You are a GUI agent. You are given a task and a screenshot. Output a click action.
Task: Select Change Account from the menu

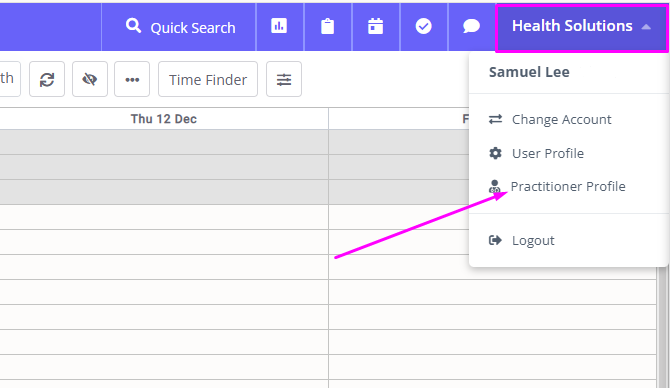561,119
